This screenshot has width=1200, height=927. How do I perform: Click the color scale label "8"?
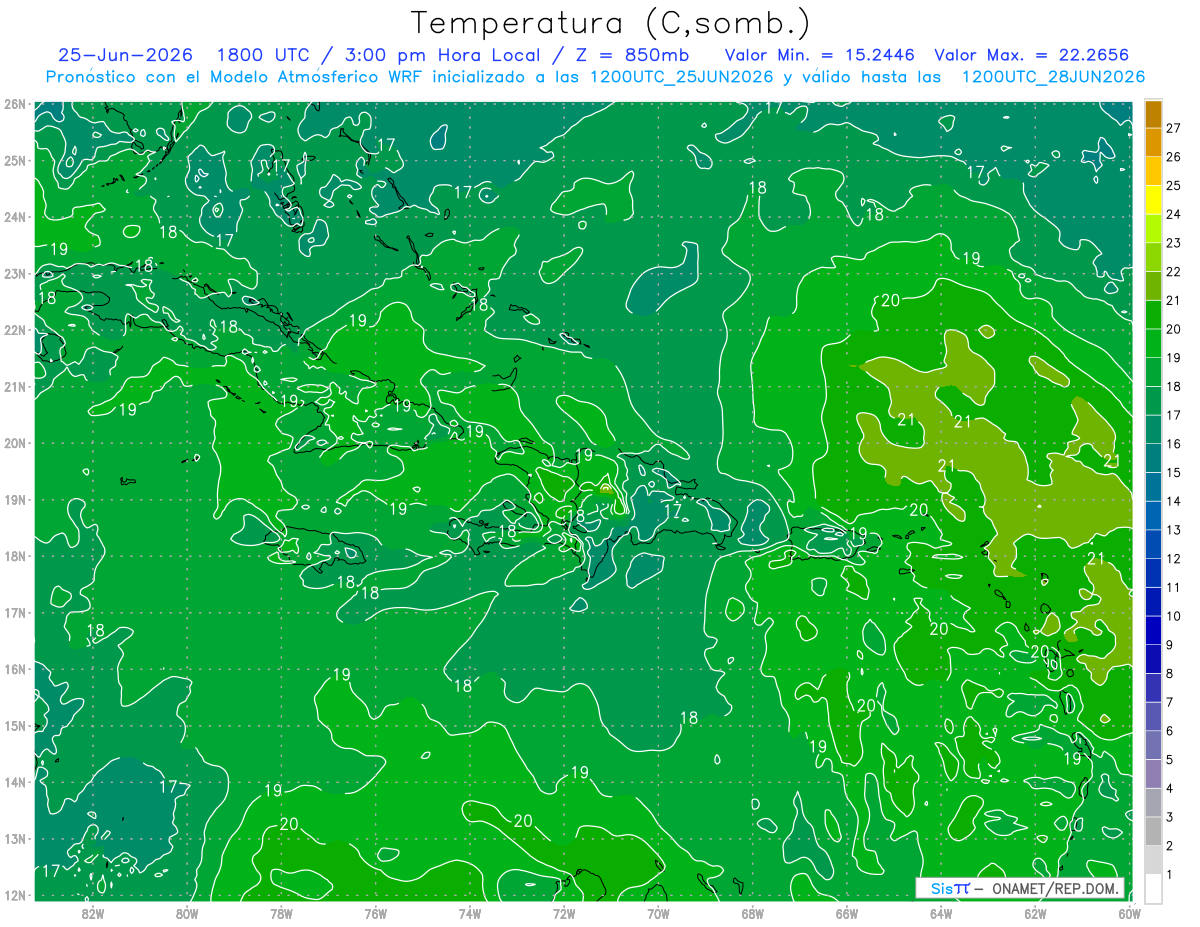[x=1170, y=673]
